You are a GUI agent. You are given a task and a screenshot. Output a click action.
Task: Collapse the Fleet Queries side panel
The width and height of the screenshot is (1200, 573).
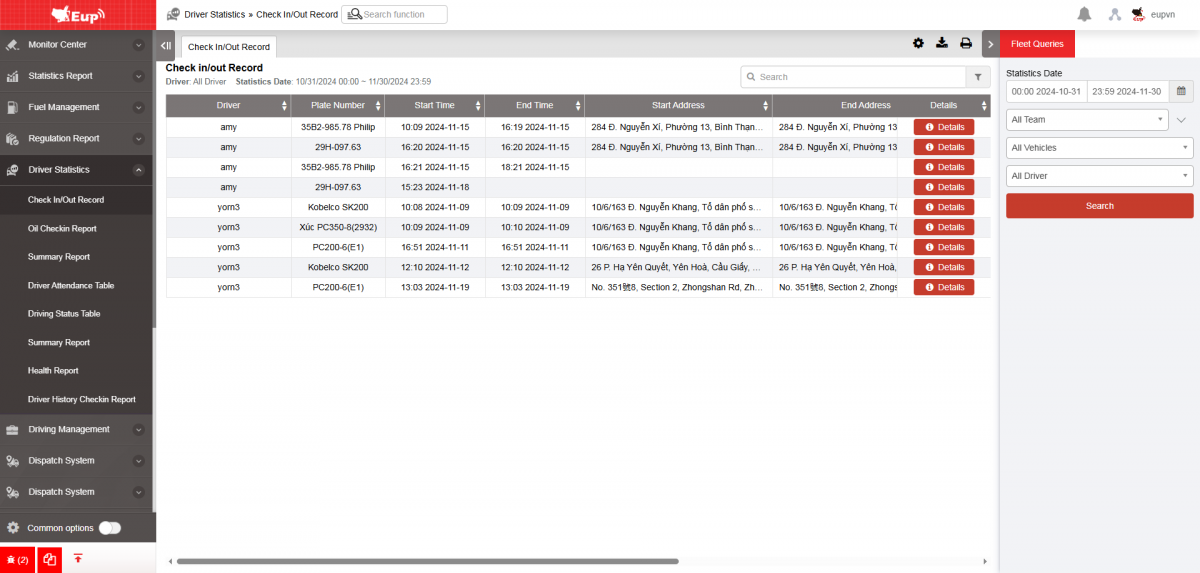pos(990,44)
